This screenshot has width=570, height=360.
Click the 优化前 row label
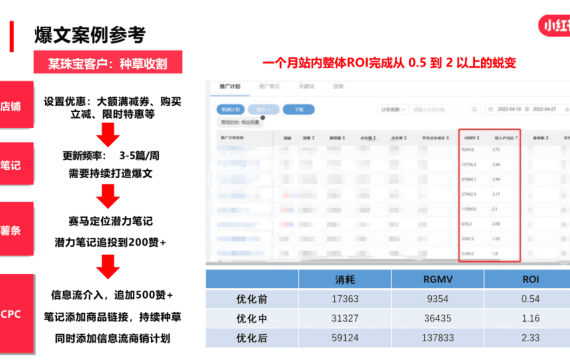pyautogui.click(x=252, y=299)
